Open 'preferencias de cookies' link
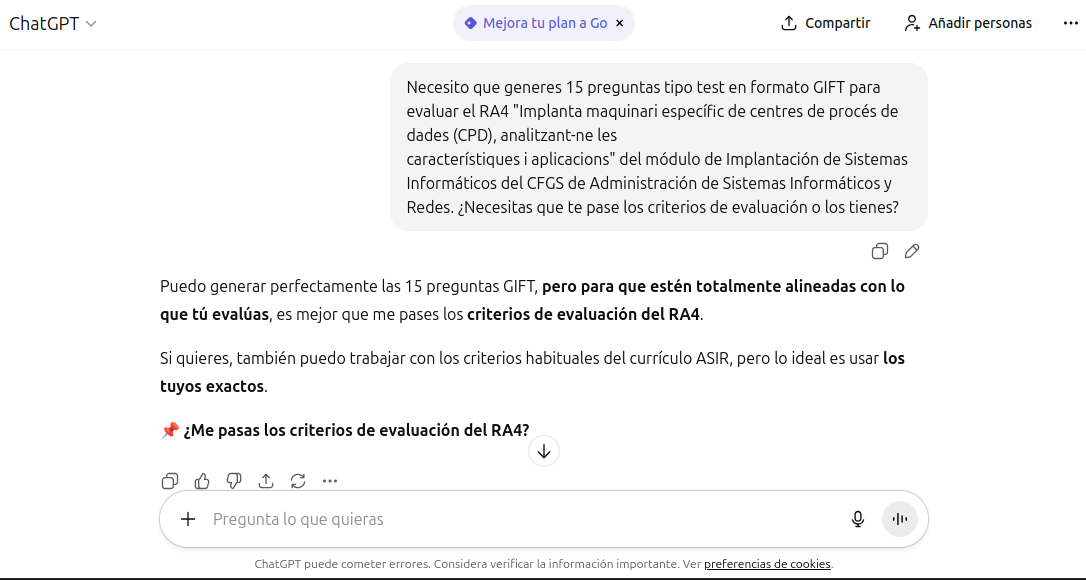 point(767,563)
